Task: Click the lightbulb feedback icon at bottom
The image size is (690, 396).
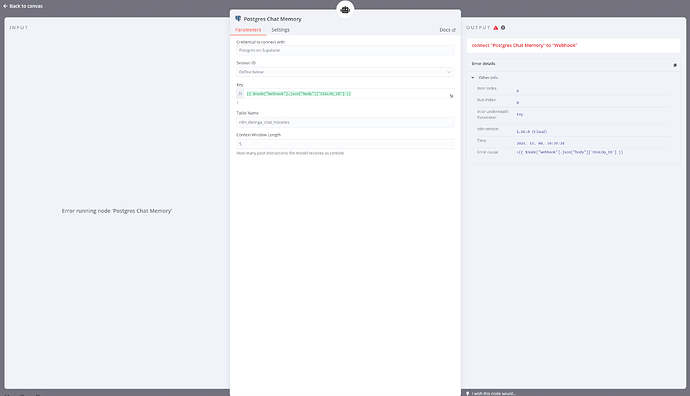Action: tap(467, 393)
